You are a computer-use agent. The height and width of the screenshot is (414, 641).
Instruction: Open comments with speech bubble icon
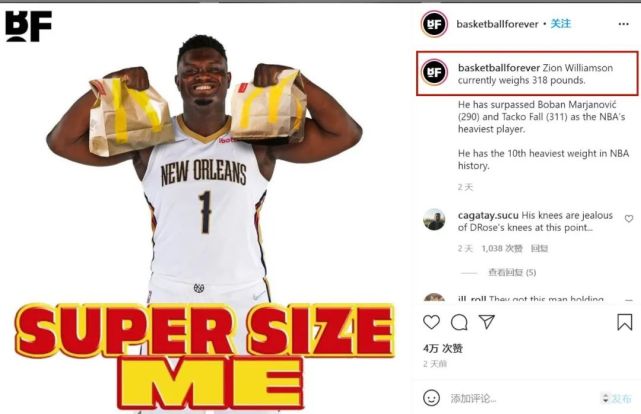point(459,322)
